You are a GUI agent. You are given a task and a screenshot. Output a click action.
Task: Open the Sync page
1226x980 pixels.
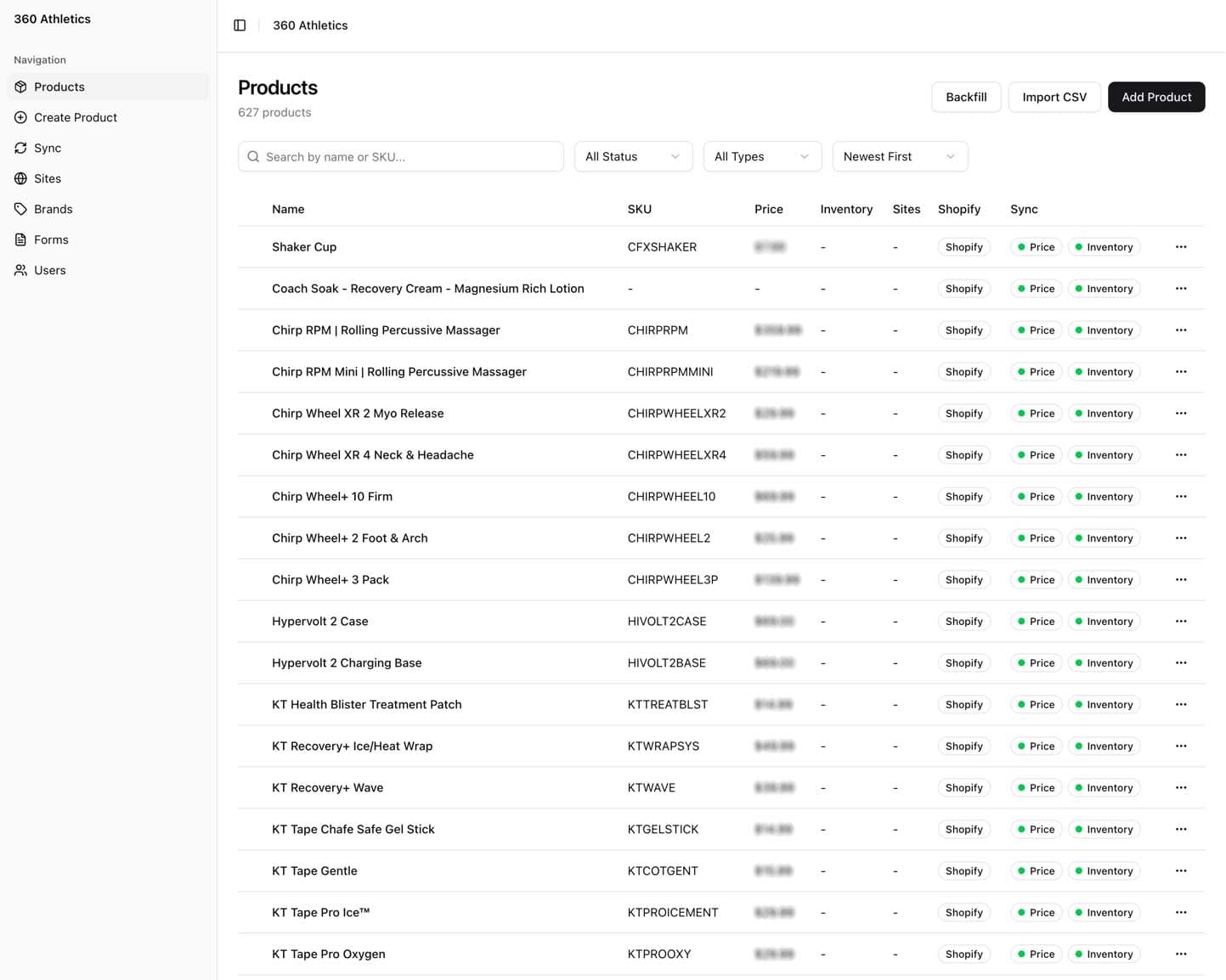click(108, 148)
